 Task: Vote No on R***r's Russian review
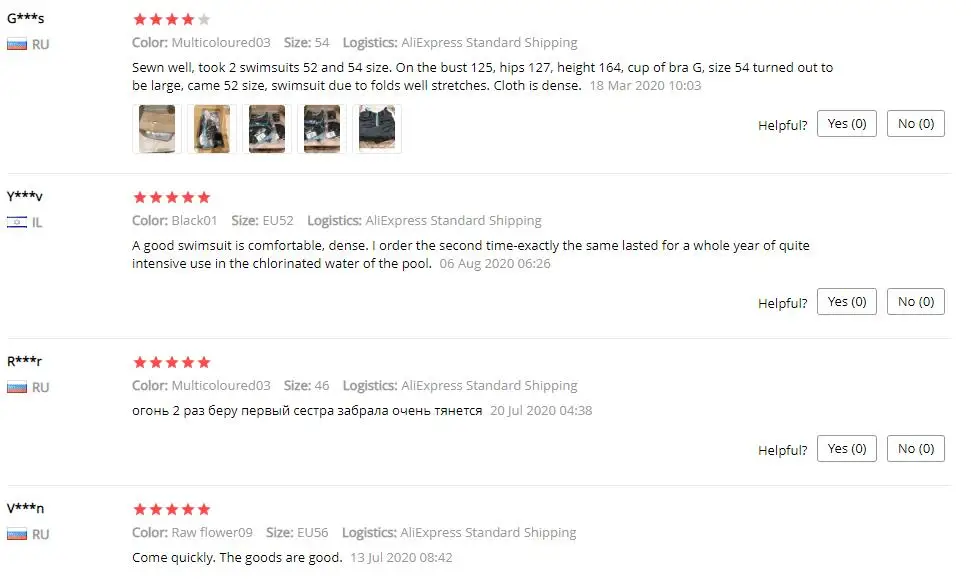916,448
